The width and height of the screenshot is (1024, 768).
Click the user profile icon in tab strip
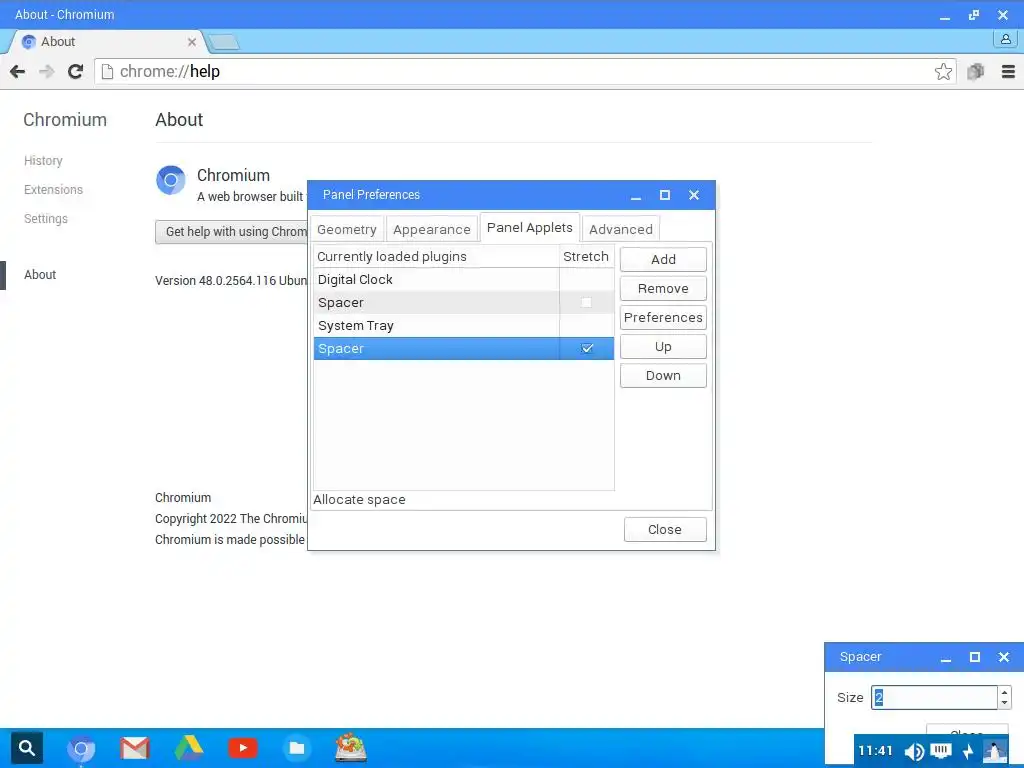click(1006, 39)
